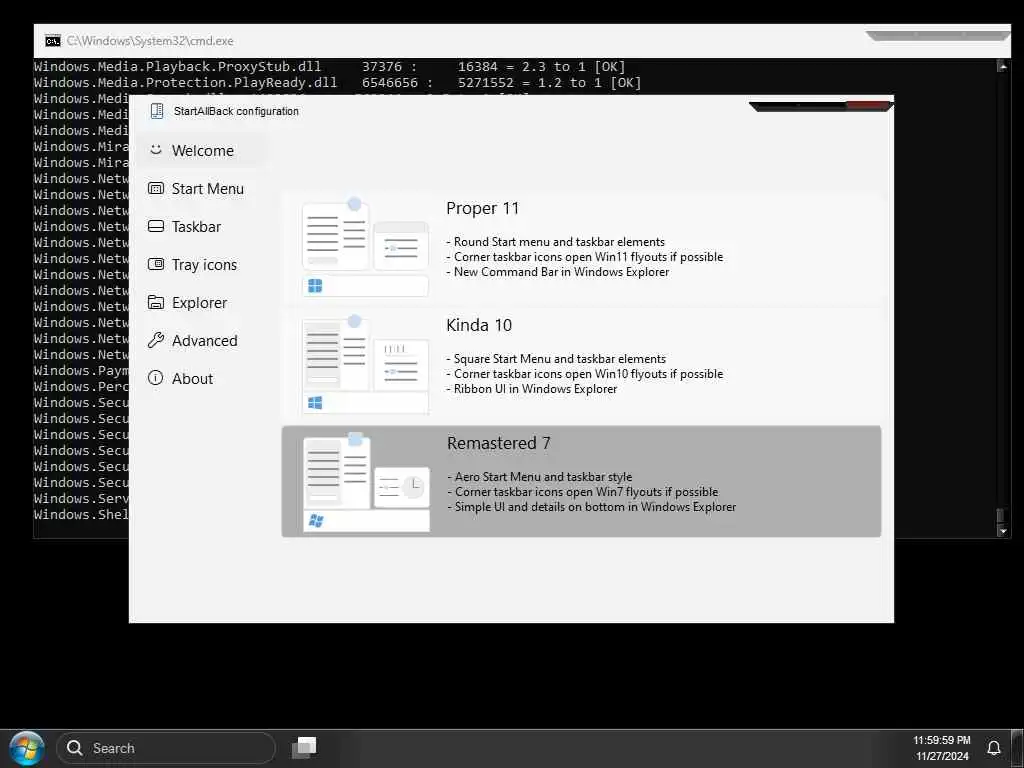Click the About info icon
Image resolution: width=1024 pixels, height=768 pixels.
click(x=155, y=377)
